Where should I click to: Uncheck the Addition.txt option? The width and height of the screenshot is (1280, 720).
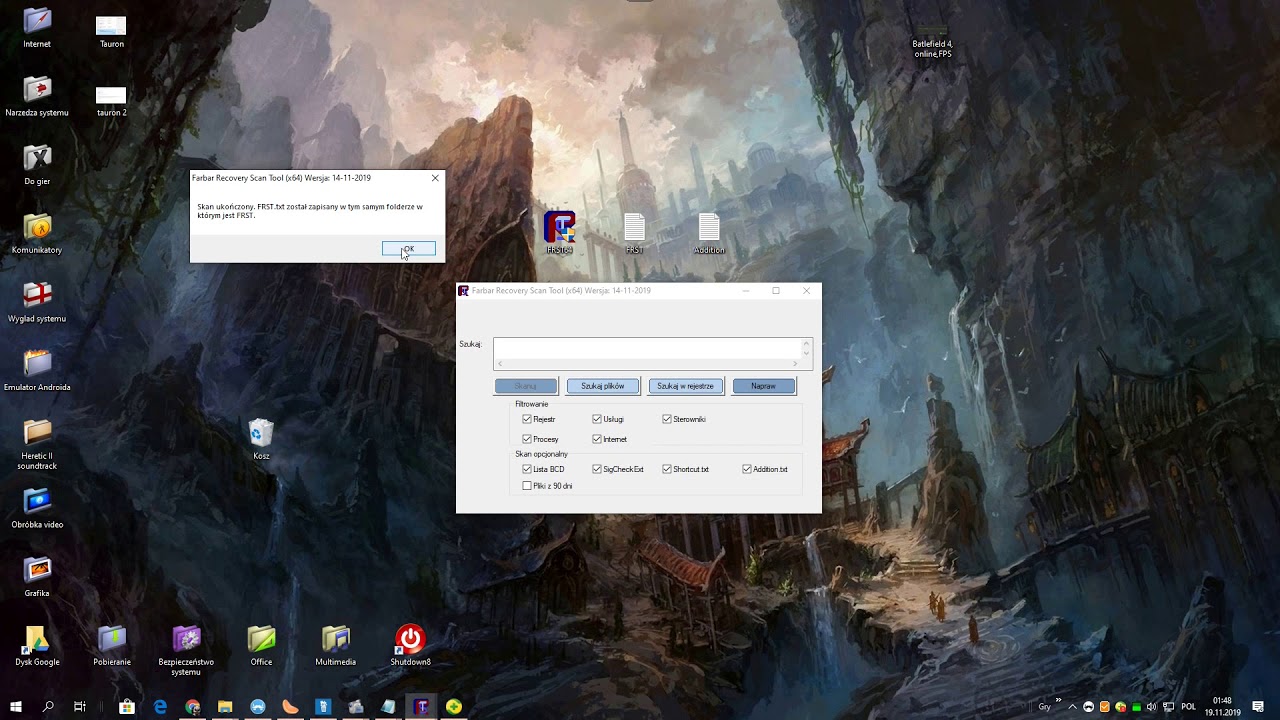(747, 469)
